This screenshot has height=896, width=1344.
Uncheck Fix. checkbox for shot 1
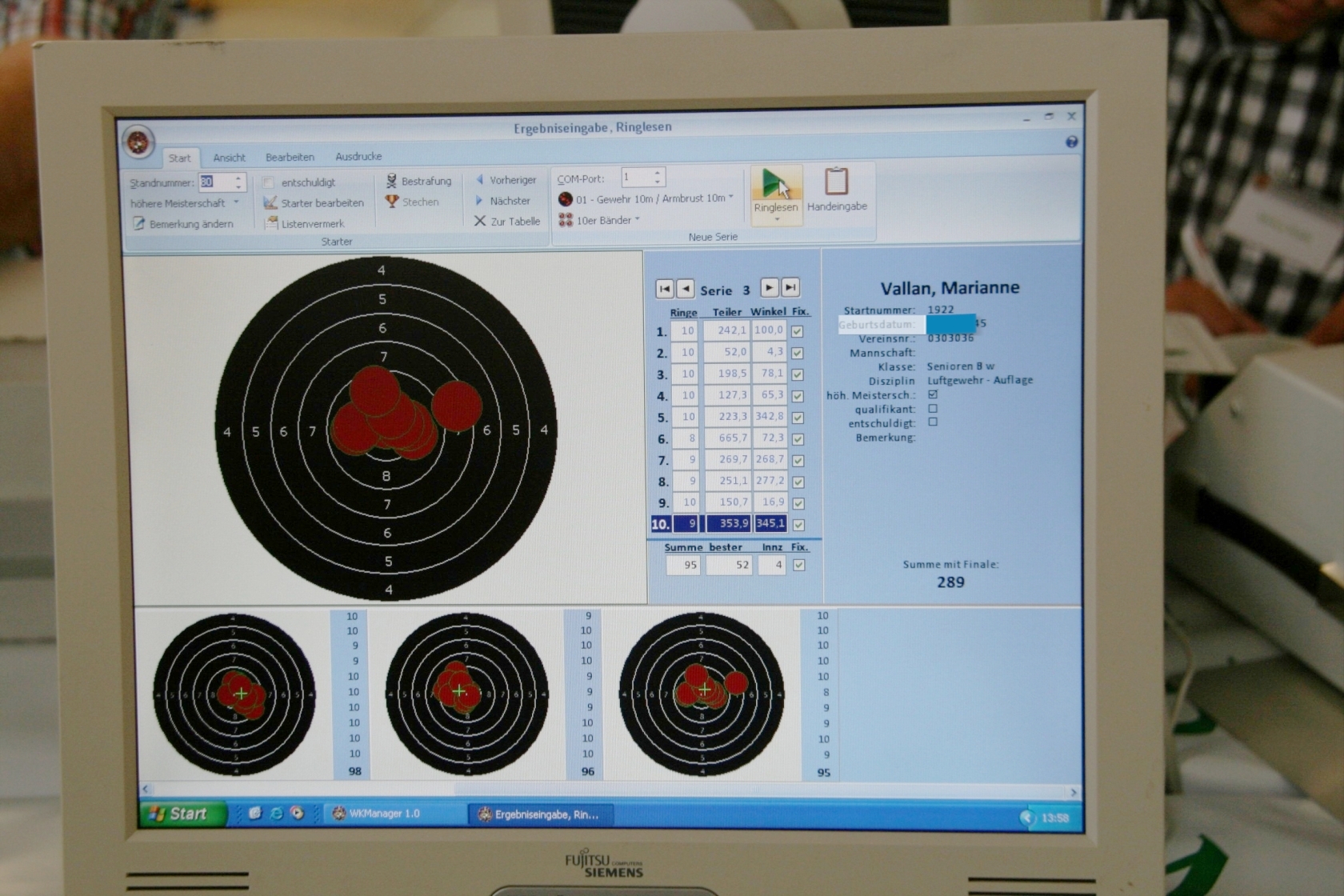click(x=797, y=331)
